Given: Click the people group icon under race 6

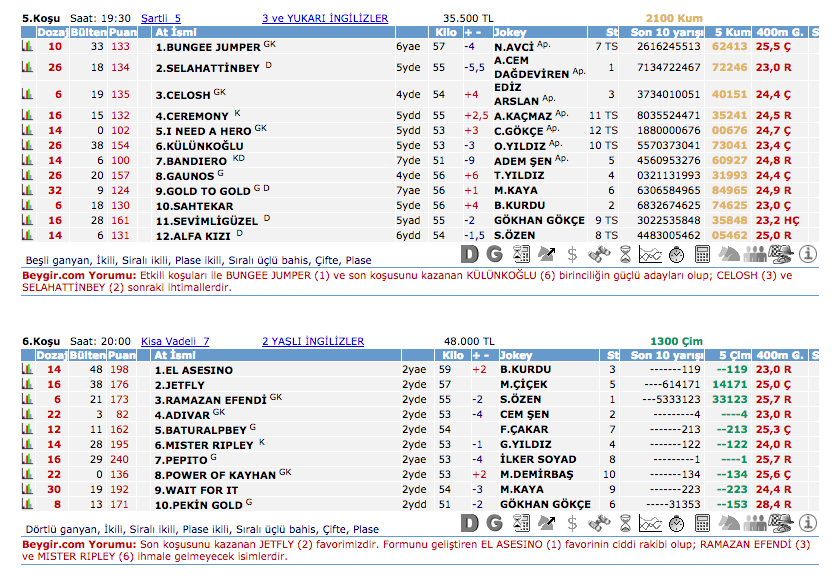Looking at the screenshot, I should pyautogui.click(x=755, y=524).
